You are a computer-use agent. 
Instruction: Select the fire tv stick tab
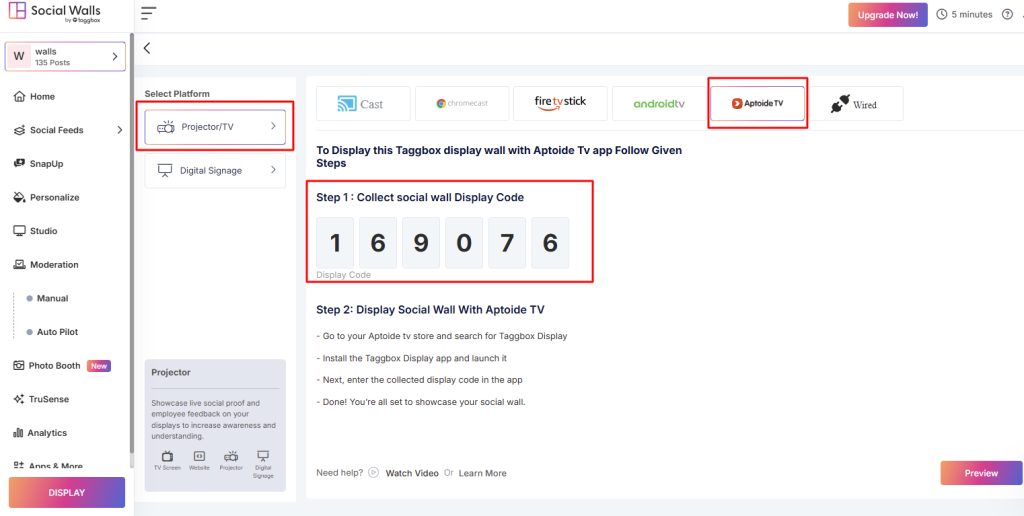point(560,103)
